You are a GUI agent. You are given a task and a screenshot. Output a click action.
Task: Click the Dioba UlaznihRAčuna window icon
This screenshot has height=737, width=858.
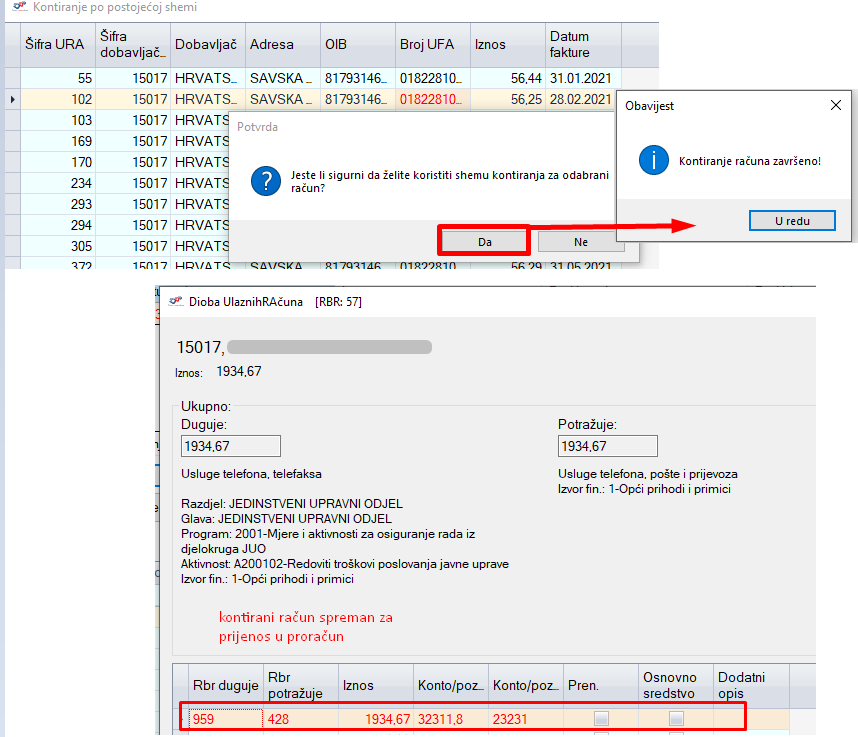[x=177, y=301]
